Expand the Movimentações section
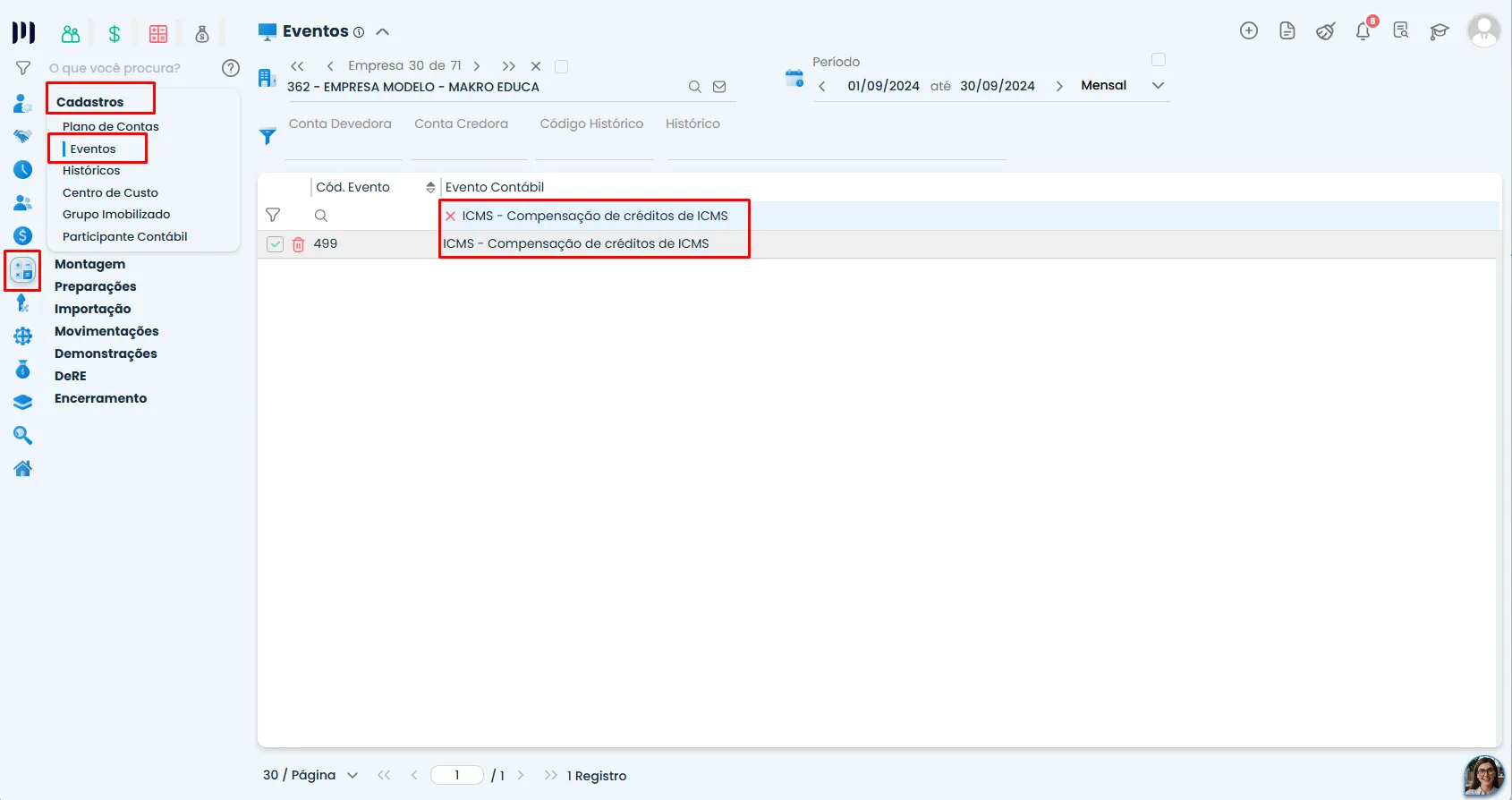 tap(106, 332)
